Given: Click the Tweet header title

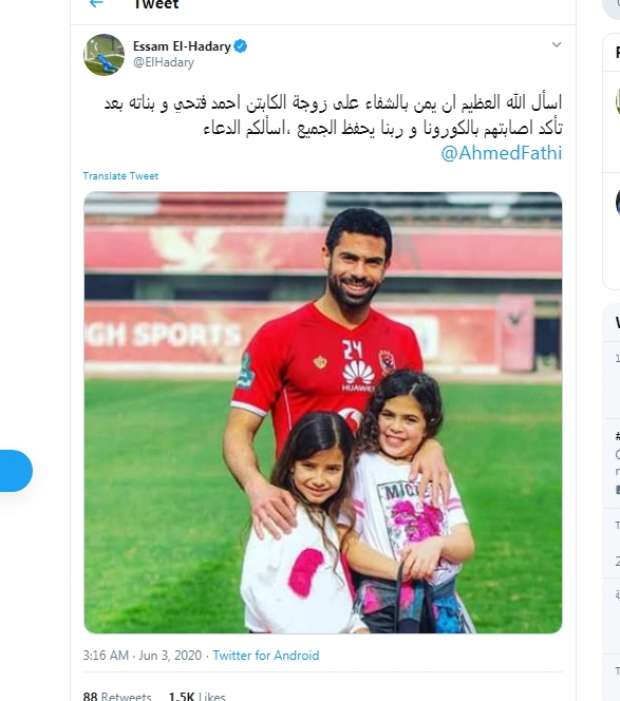Looking at the screenshot, I should 156,4.
